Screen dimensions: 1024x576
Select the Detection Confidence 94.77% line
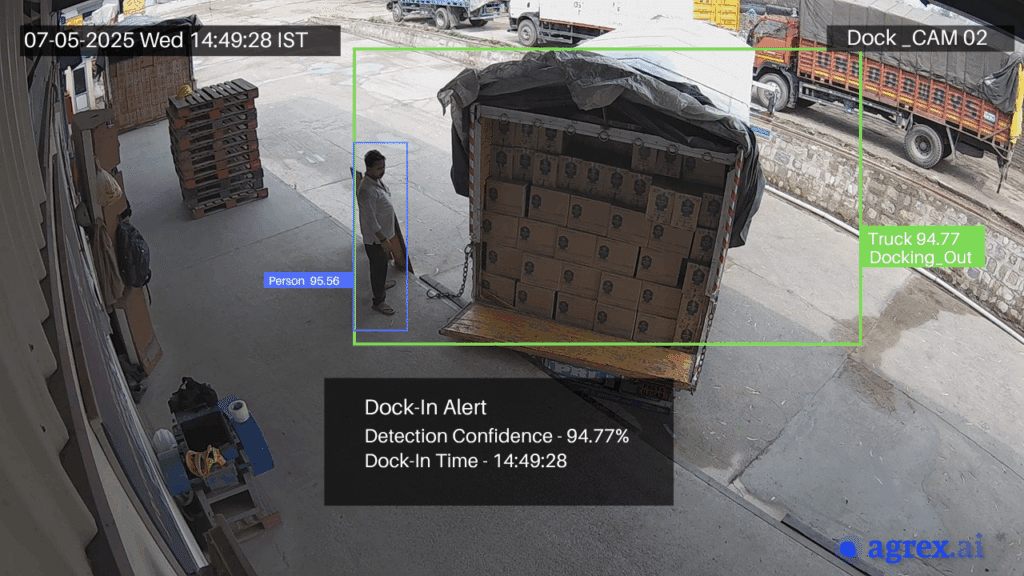pos(496,436)
